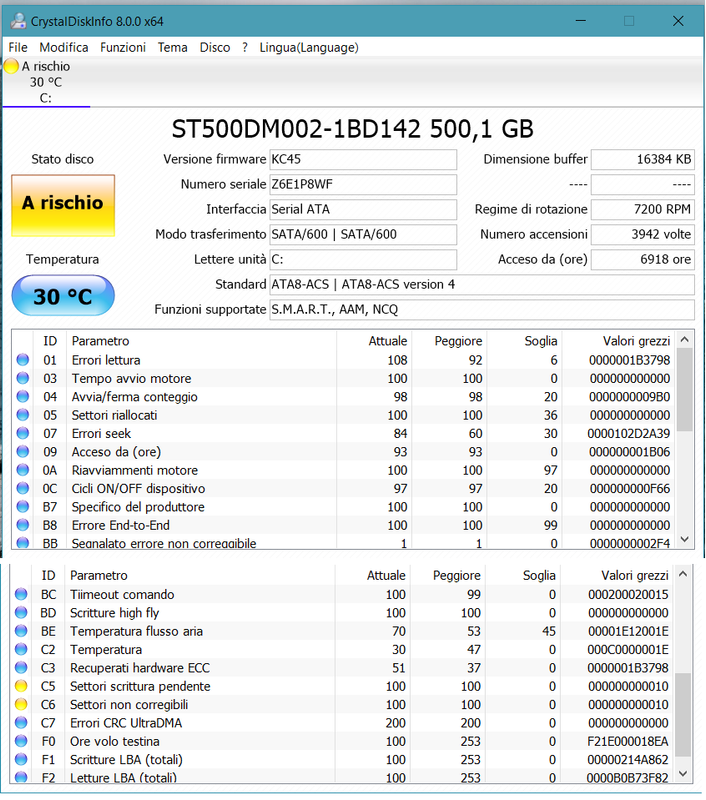Click the blue status dot for Settori riallocati

click(x=22, y=415)
